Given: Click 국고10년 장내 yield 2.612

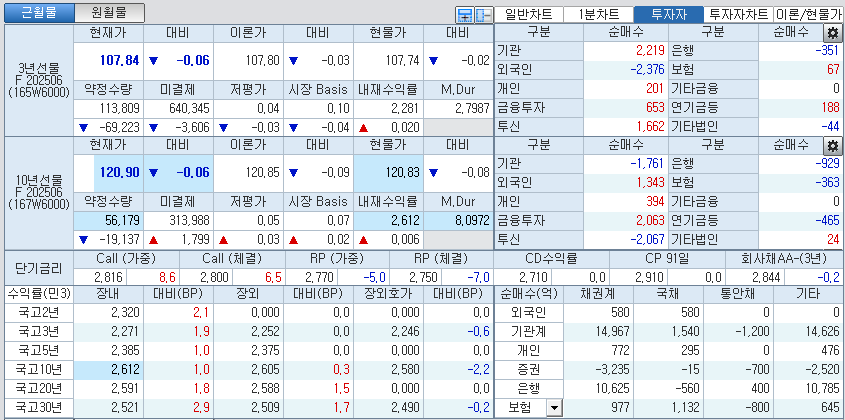Looking at the screenshot, I should click(124, 370).
